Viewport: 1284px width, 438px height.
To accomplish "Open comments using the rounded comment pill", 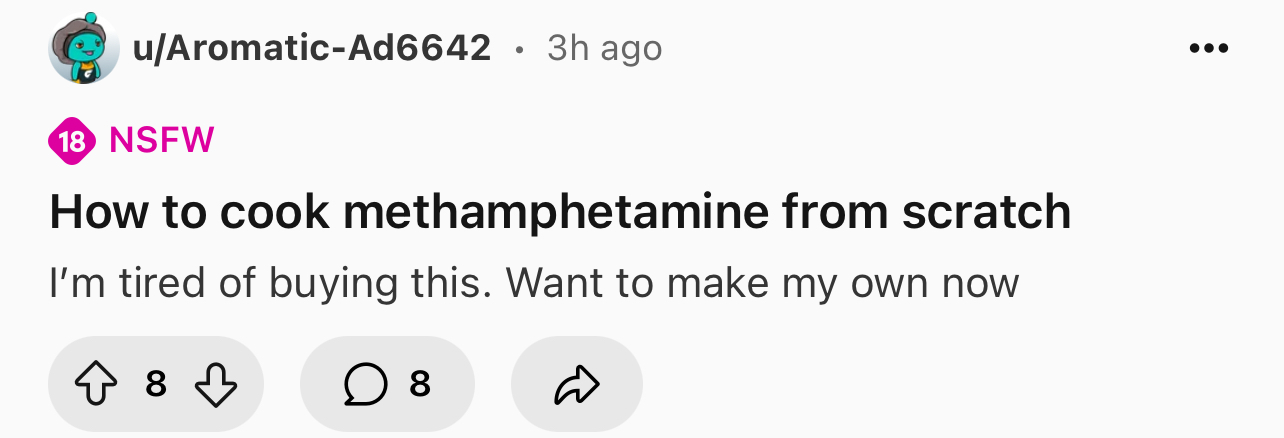I will pos(387,384).
